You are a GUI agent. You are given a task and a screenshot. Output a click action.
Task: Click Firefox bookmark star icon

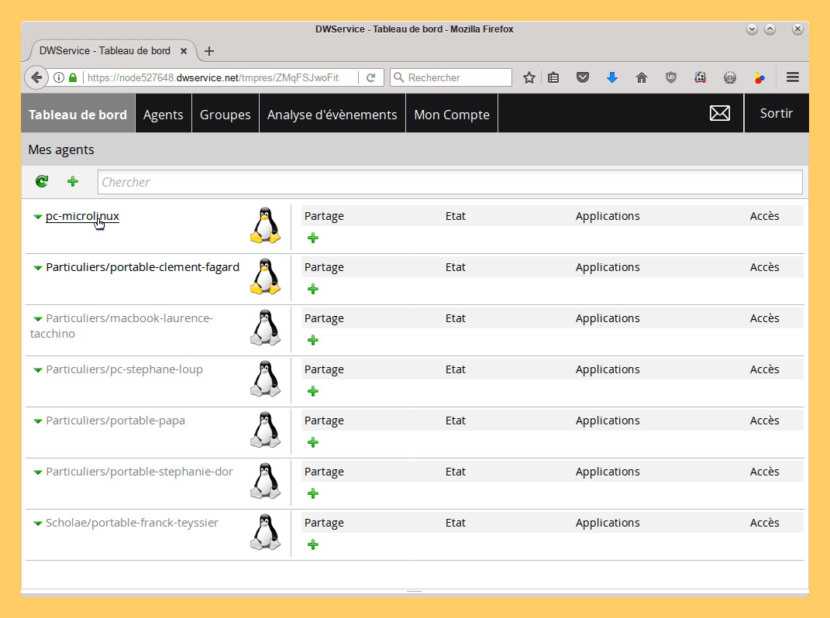click(x=529, y=77)
